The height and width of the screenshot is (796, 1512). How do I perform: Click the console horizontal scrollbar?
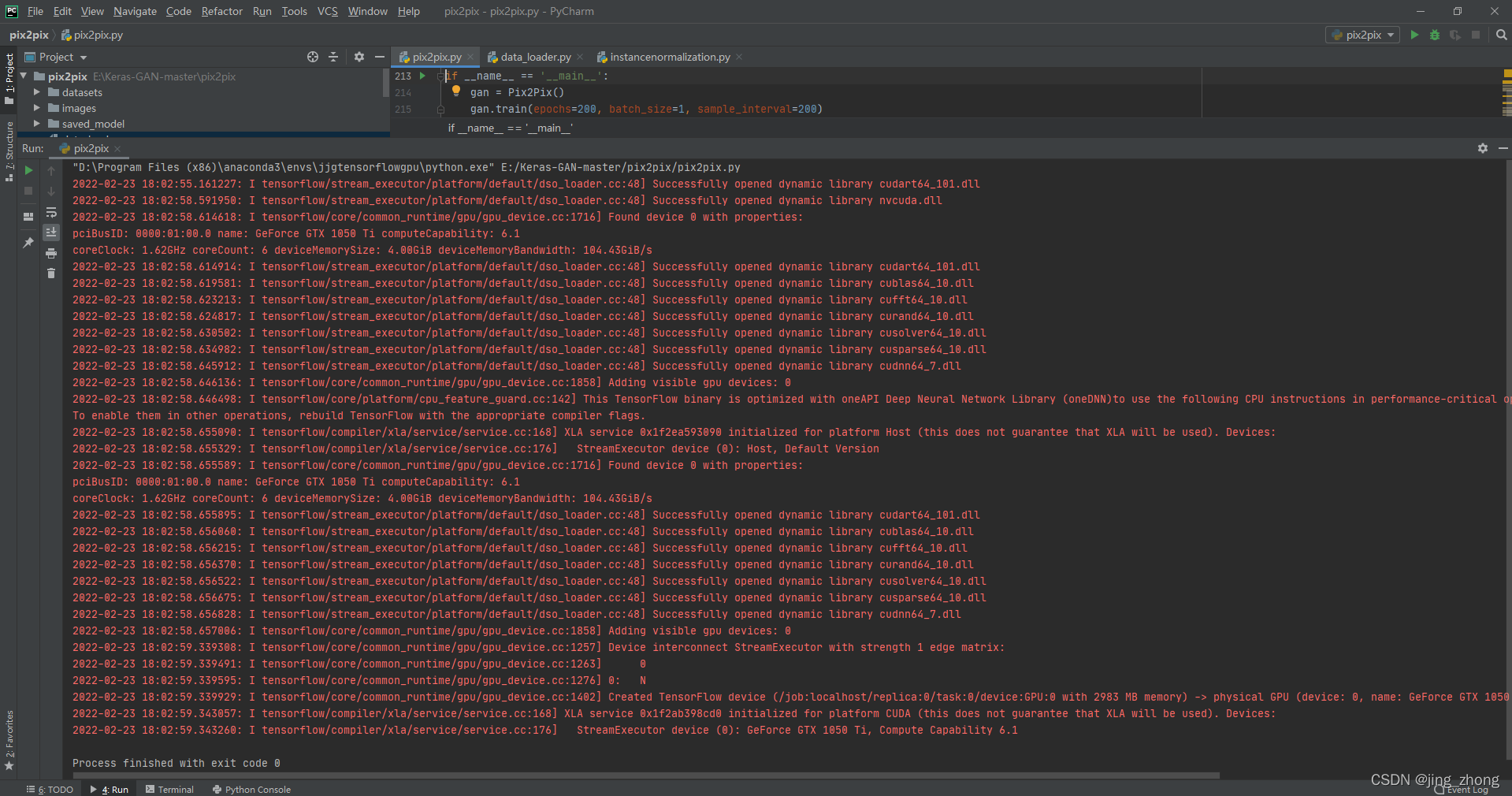pyautogui.click(x=646, y=776)
